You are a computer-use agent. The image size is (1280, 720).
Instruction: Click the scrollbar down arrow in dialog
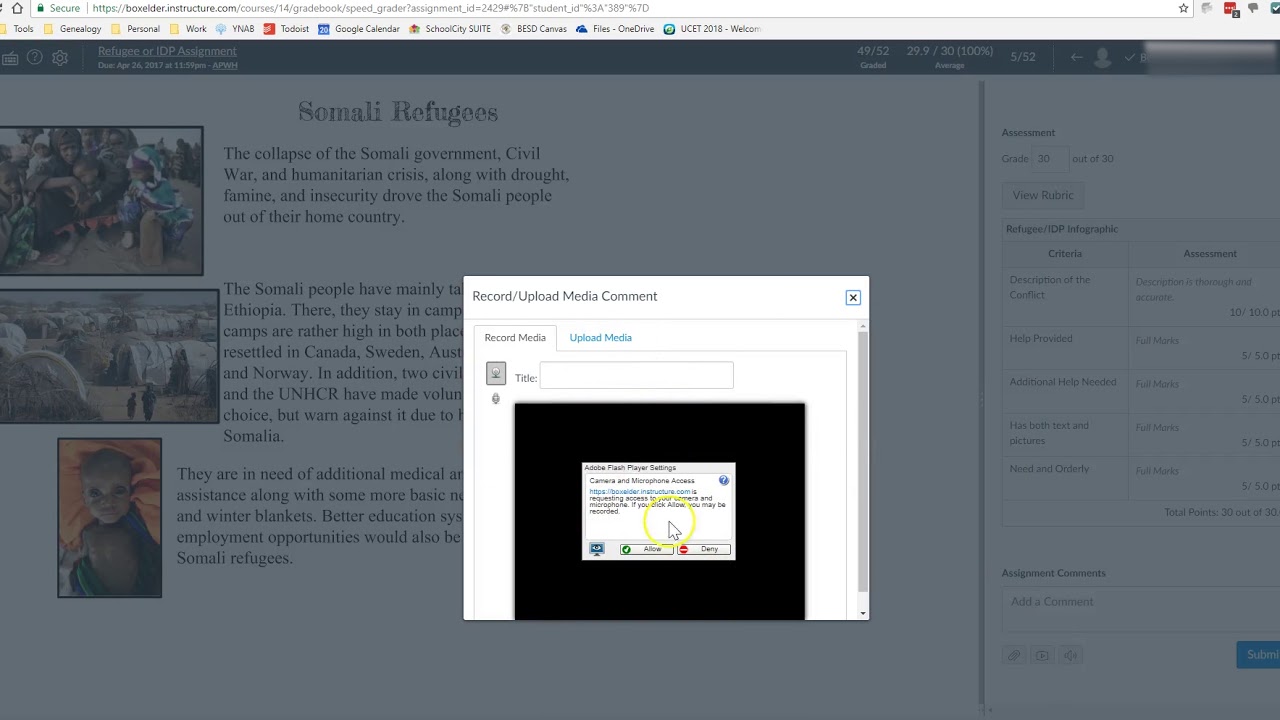tap(863, 613)
